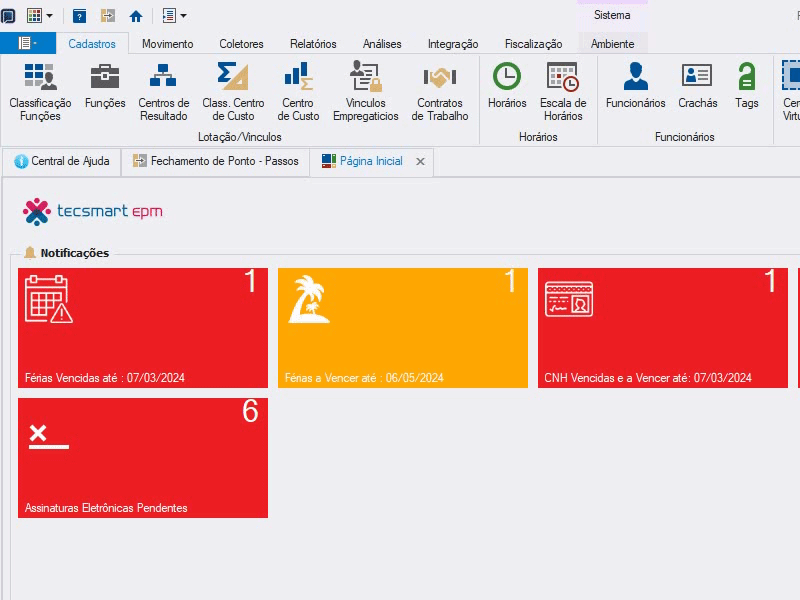The width and height of the screenshot is (800, 600).
Task: Go to home via the house icon
Action: point(136,16)
